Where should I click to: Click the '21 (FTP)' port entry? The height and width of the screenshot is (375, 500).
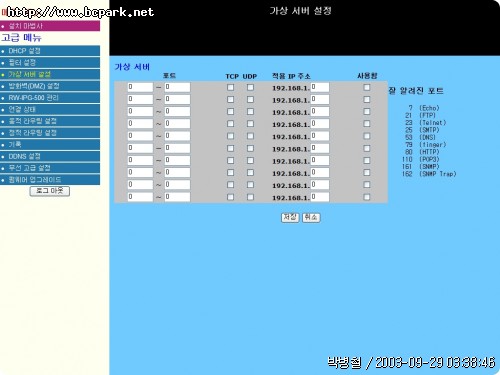420,115
